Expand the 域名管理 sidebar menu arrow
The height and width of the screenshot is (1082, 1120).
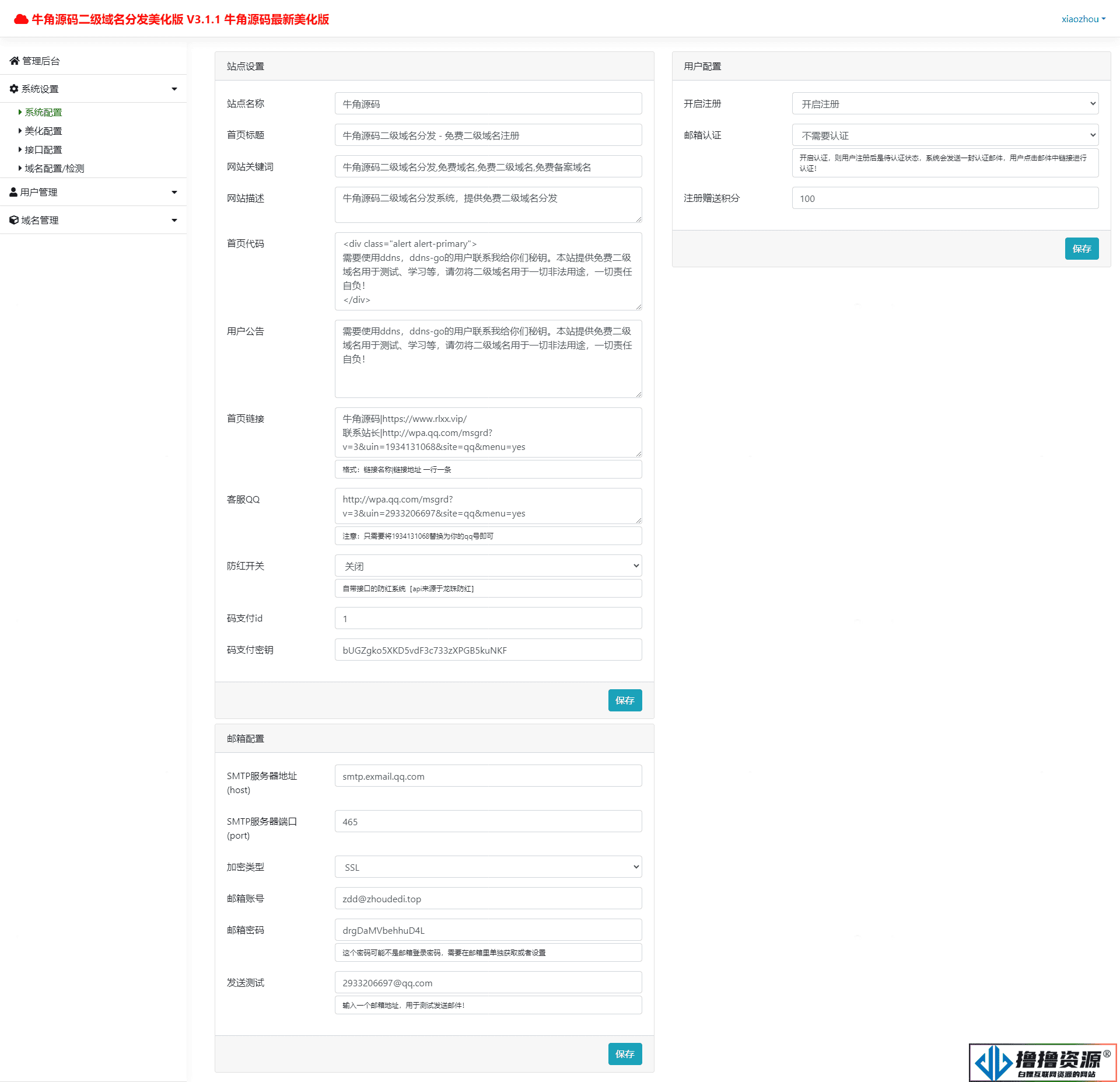[174, 220]
